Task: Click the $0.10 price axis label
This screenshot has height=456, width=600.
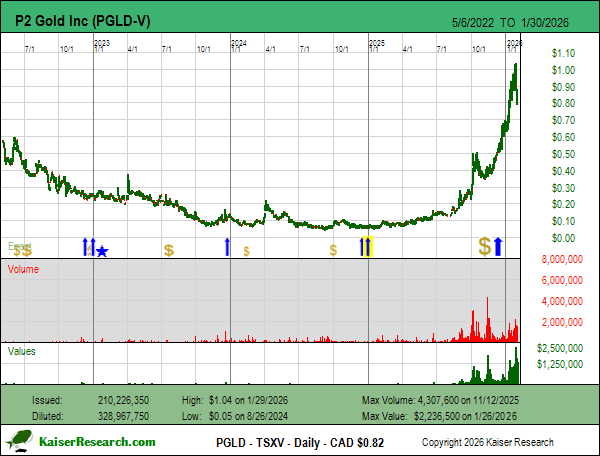Action: (x=563, y=221)
